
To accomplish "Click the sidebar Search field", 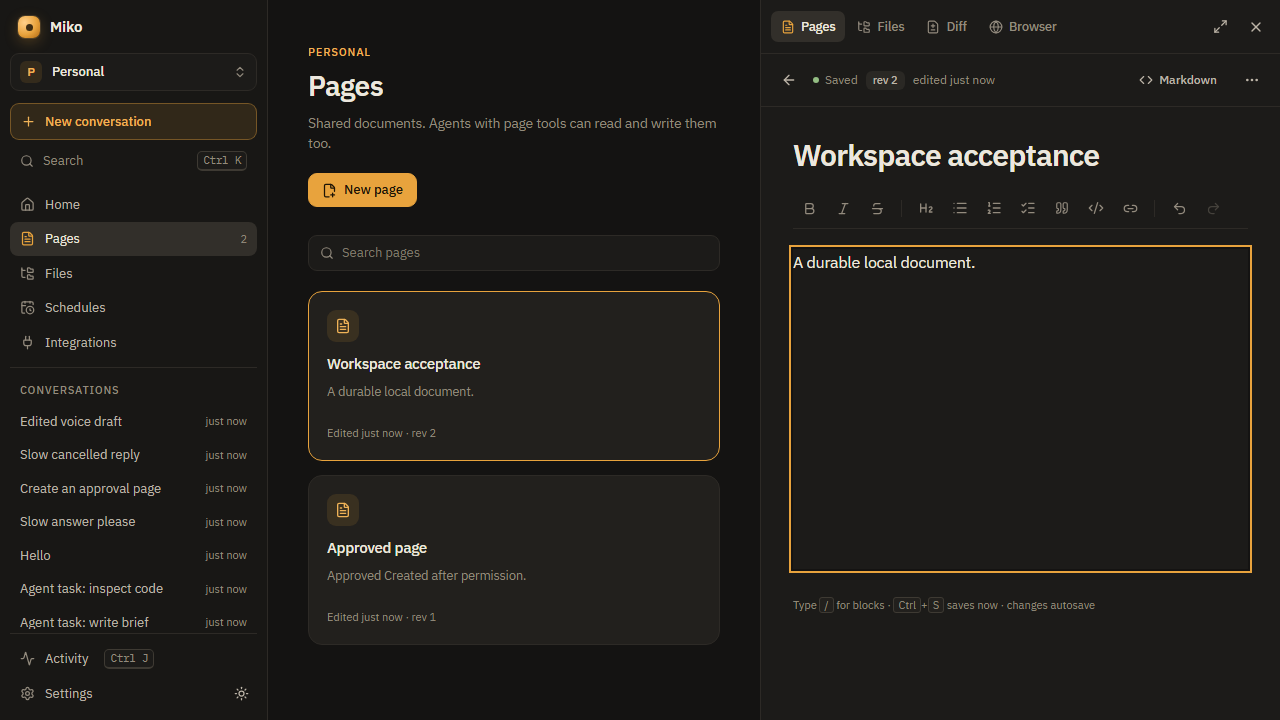I will pyautogui.click(x=133, y=160).
